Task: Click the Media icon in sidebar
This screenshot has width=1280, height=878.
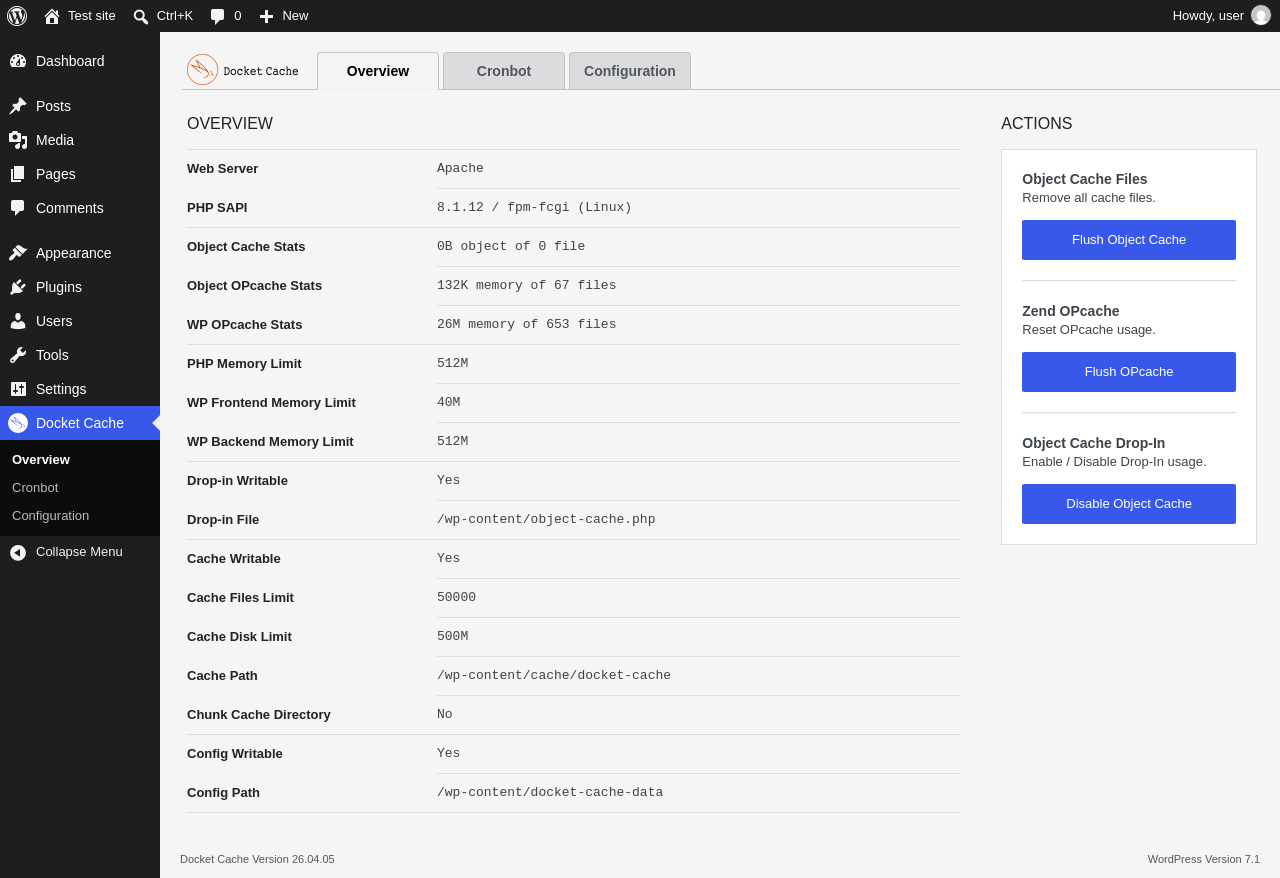Action: click(x=18, y=140)
